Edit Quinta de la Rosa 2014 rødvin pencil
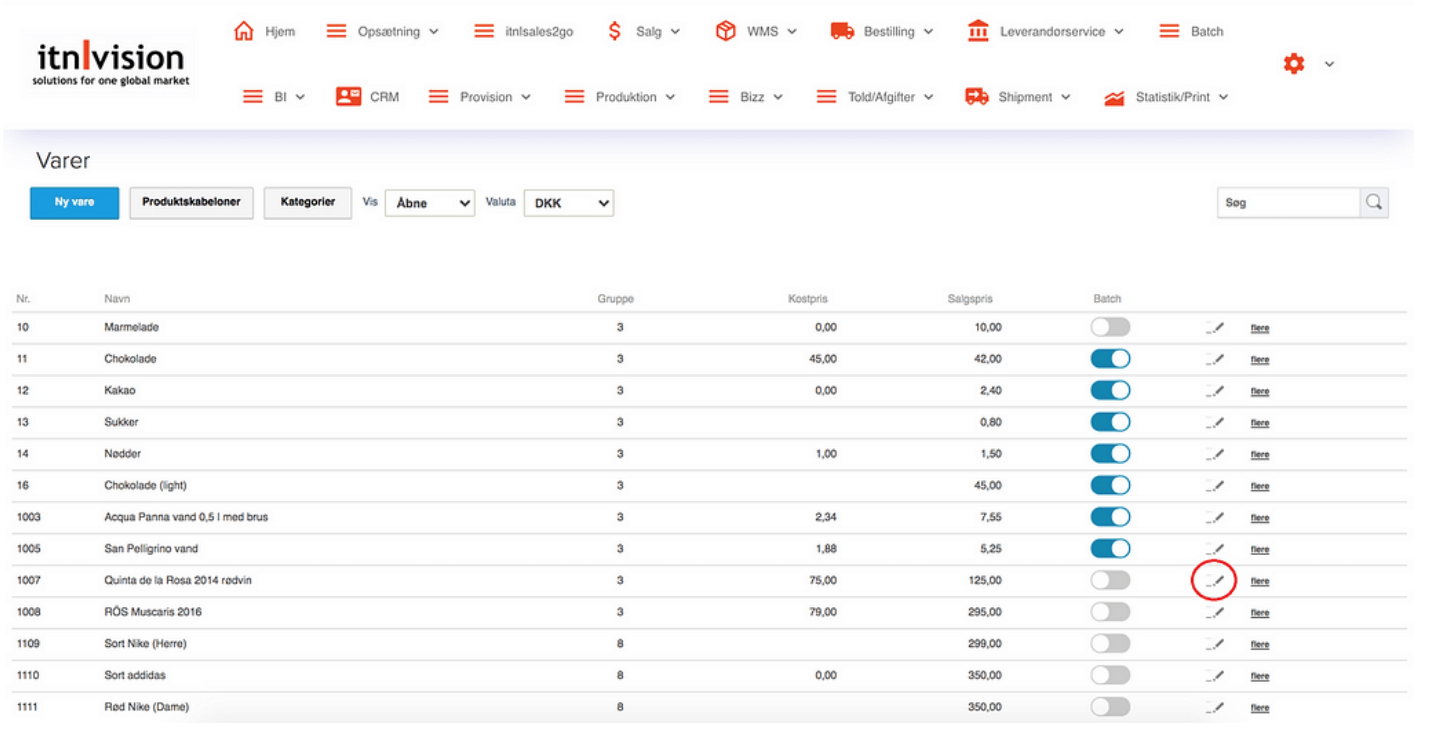This screenshot has width=1438, height=750. 1215,580
